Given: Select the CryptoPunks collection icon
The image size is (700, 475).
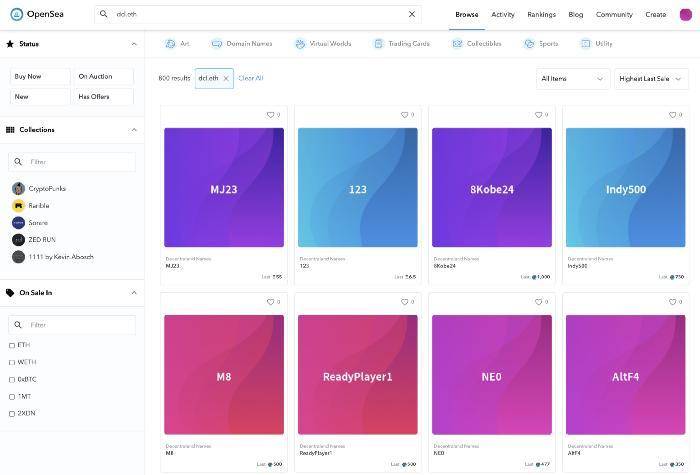Looking at the screenshot, I should point(18,188).
